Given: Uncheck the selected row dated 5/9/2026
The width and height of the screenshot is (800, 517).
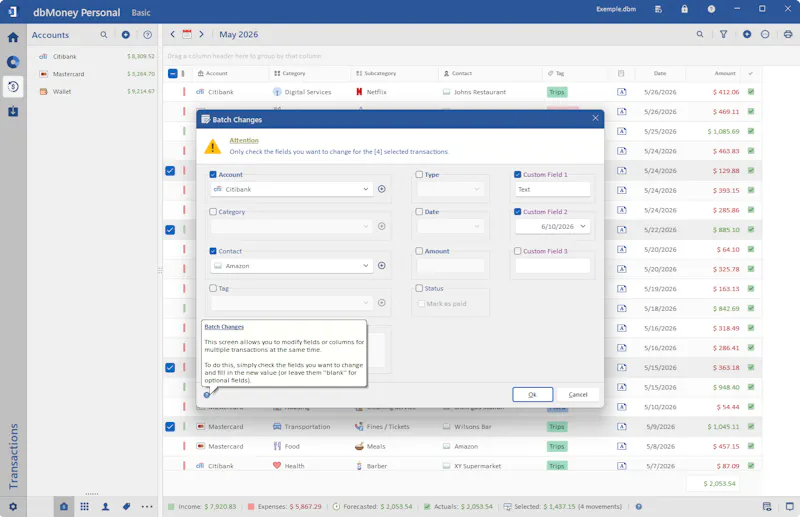Looking at the screenshot, I should click(170, 426).
